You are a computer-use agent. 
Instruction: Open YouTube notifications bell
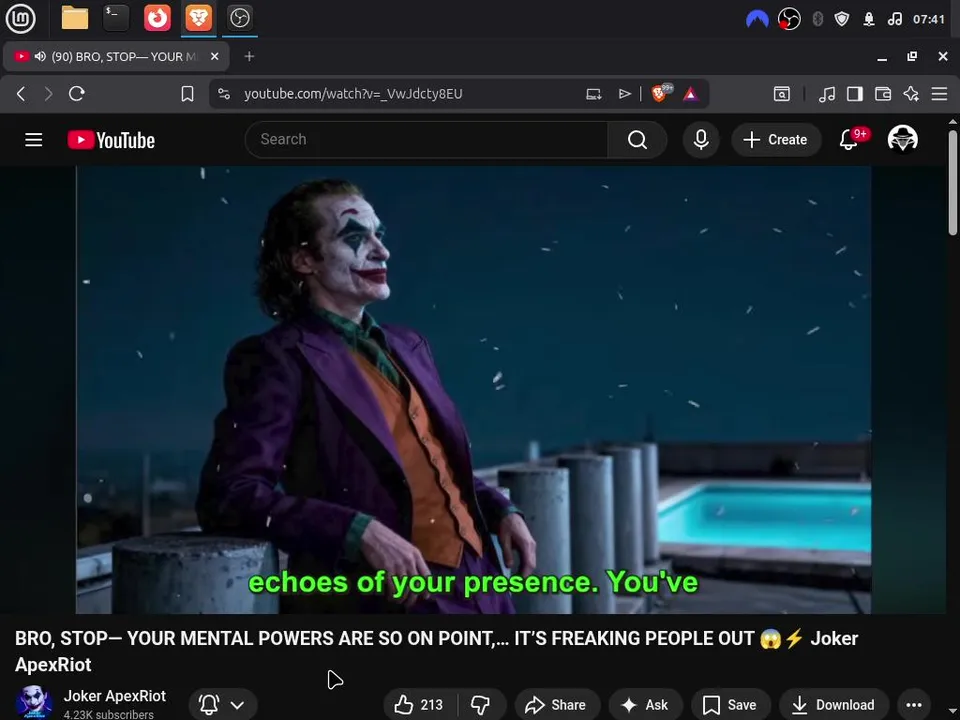point(849,140)
